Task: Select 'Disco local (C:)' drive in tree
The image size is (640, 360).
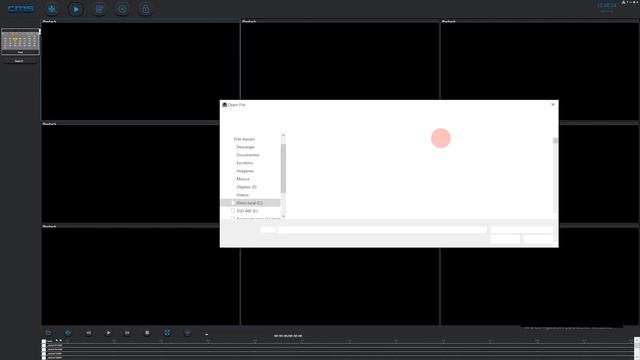Action: [x=250, y=203]
